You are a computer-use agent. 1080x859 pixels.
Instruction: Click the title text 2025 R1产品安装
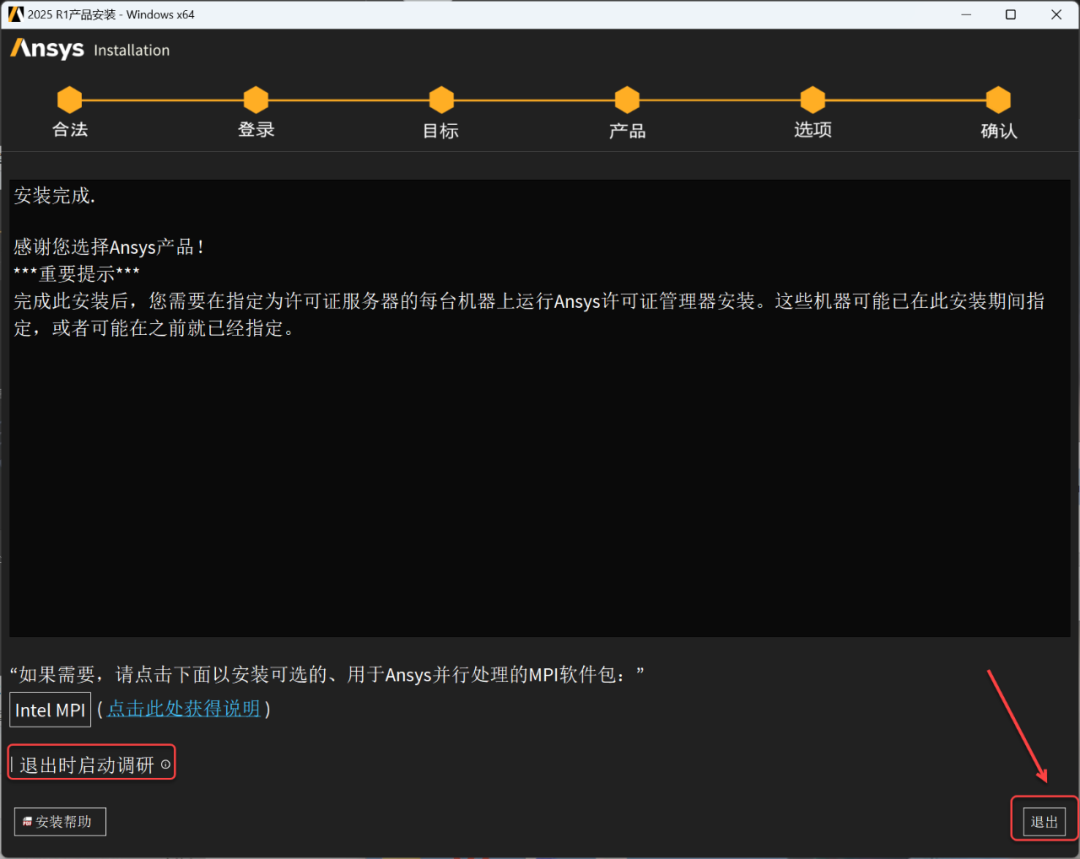72,14
